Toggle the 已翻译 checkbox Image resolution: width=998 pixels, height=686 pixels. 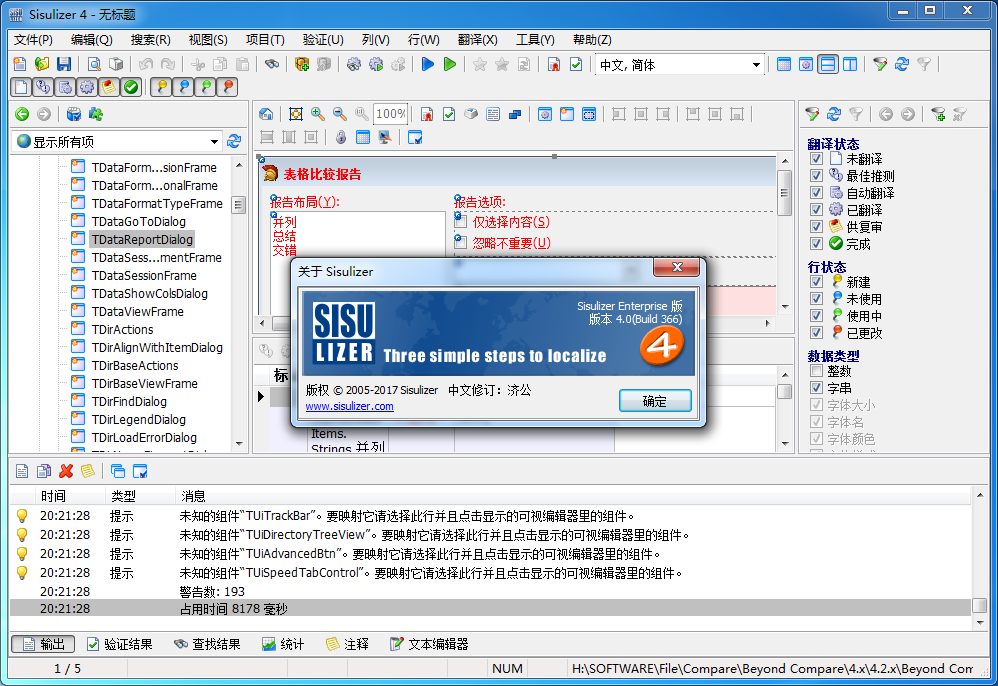coord(817,209)
